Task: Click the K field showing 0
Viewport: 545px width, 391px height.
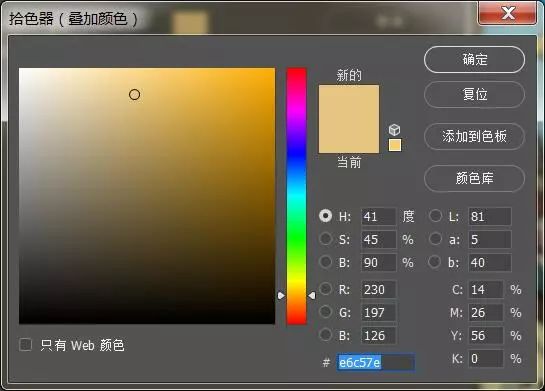Action: 486,359
